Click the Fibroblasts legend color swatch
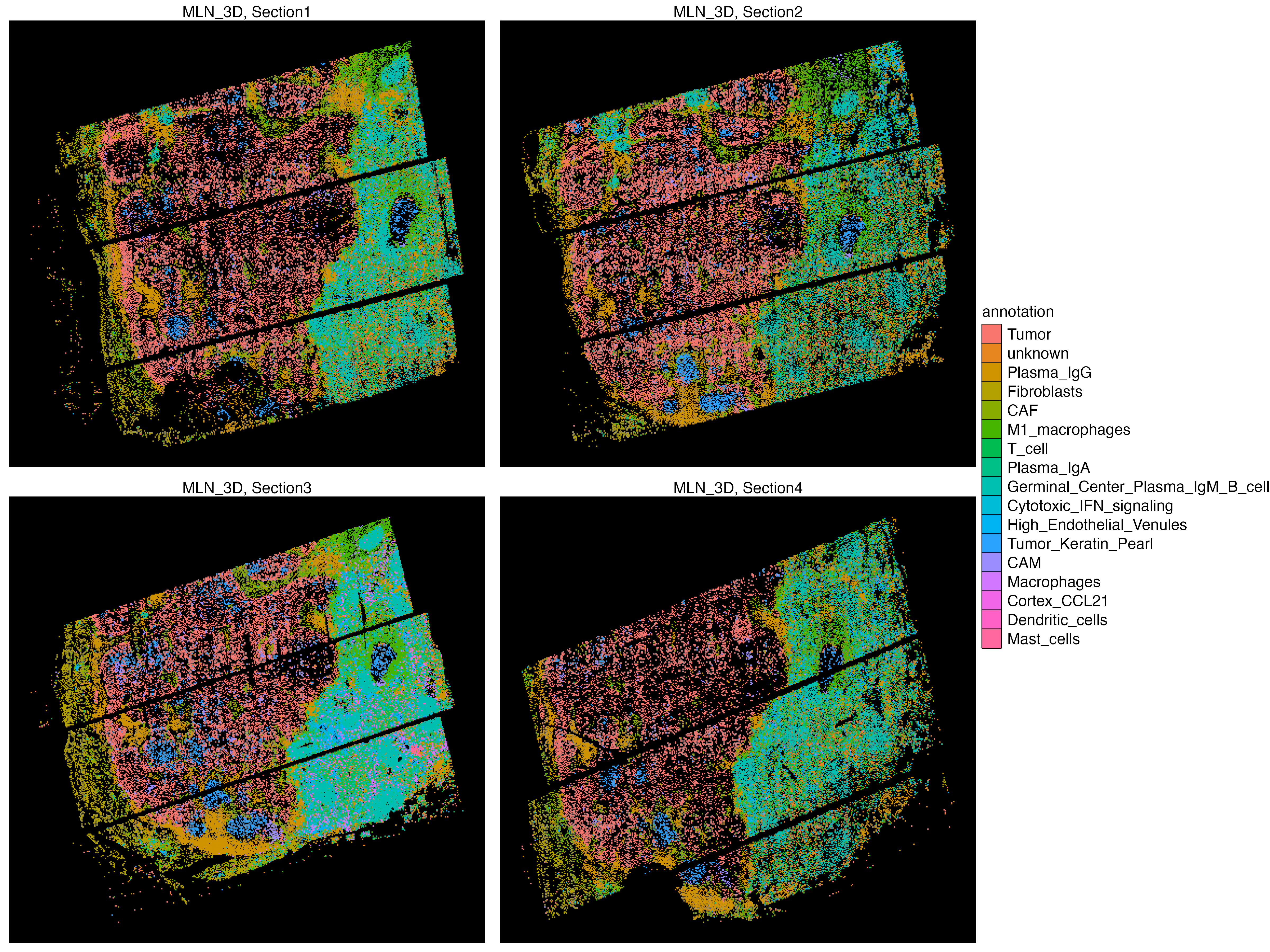Viewport: 1270px width, 952px height. click(992, 391)
